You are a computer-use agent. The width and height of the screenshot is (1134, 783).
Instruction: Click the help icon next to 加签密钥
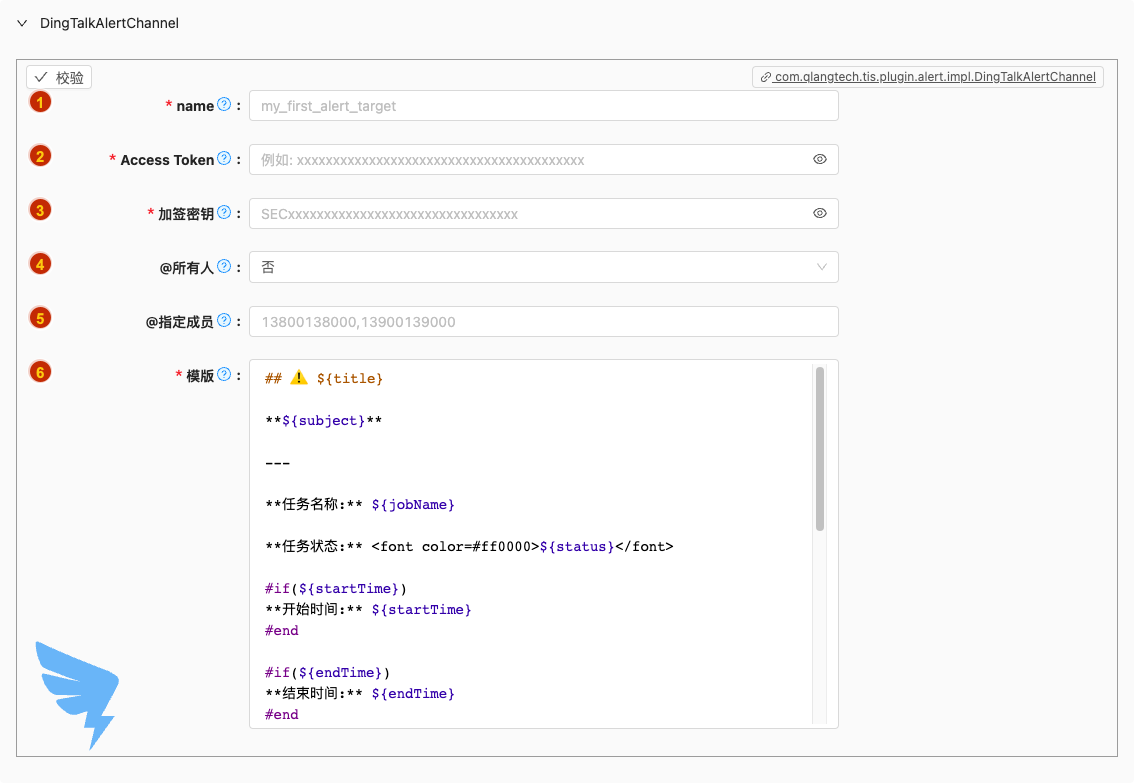point(224,213)
